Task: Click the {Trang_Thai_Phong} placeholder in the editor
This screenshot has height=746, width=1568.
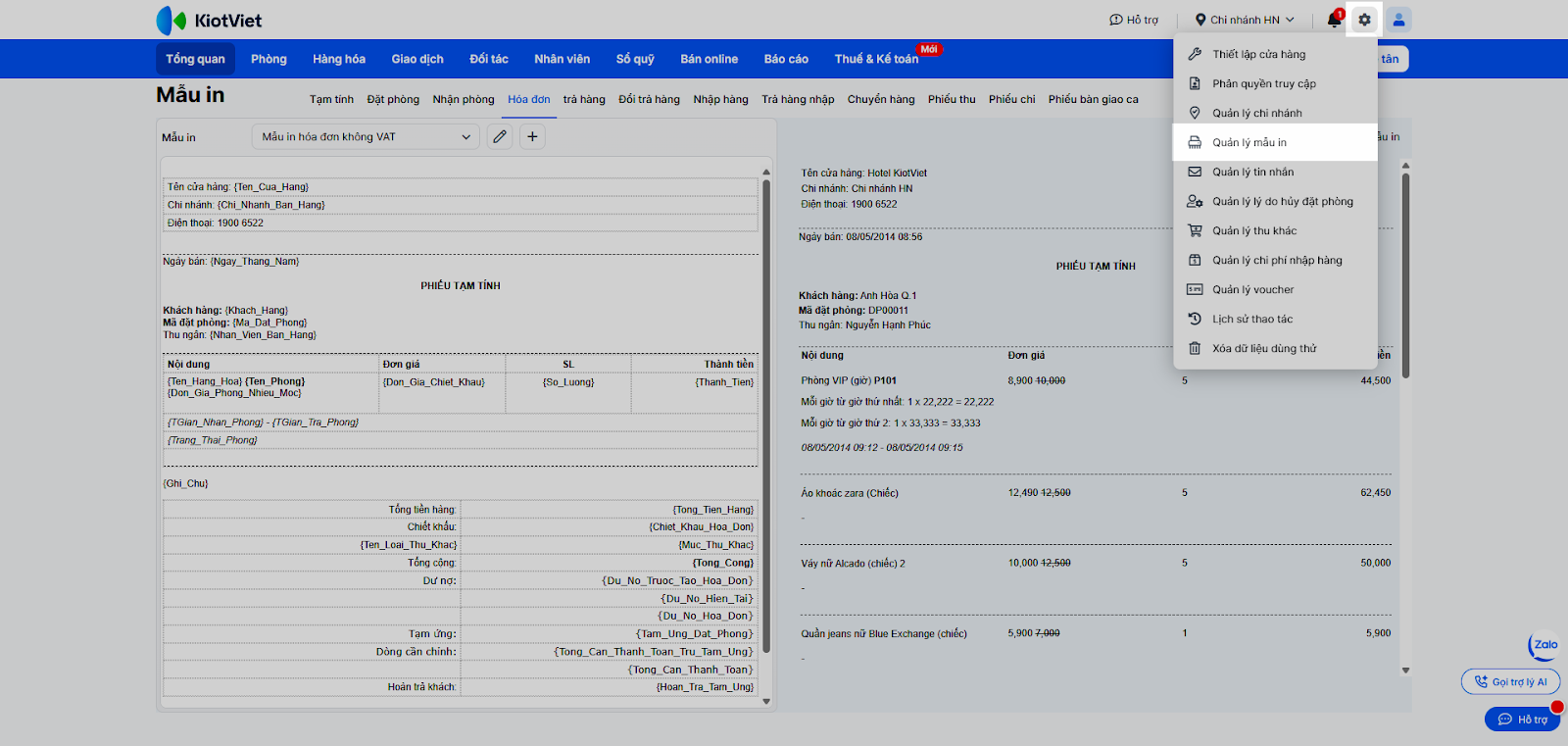Action: pos(213,440)
